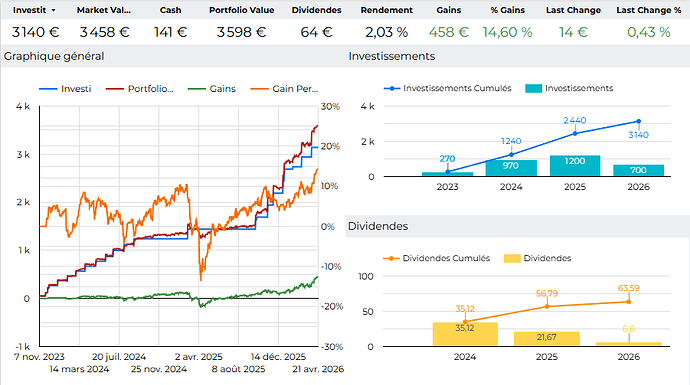Screen dimensions: 690x385
Task: Click the 6,8 dividend bar for 2026
Action: (x=629, y=344)
